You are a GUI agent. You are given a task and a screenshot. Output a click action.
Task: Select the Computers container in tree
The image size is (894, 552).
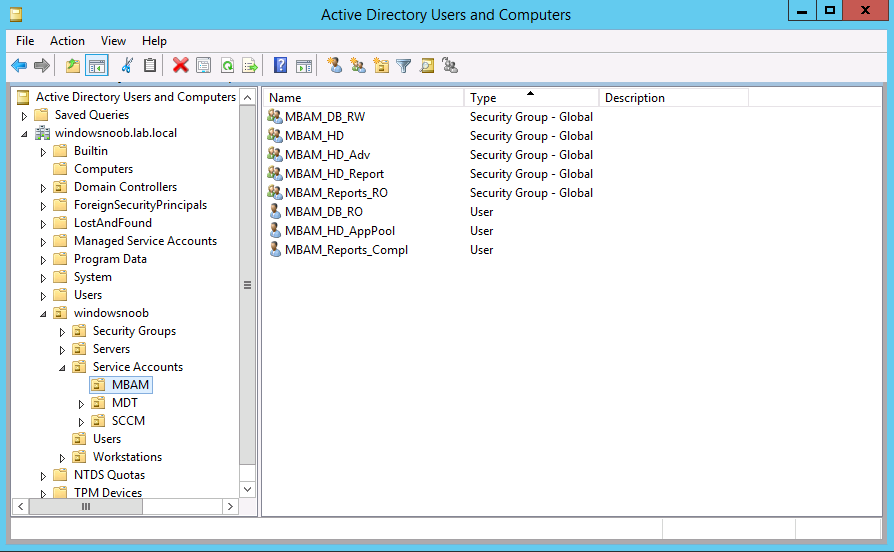pyautogui.click(x=103, y=169)
